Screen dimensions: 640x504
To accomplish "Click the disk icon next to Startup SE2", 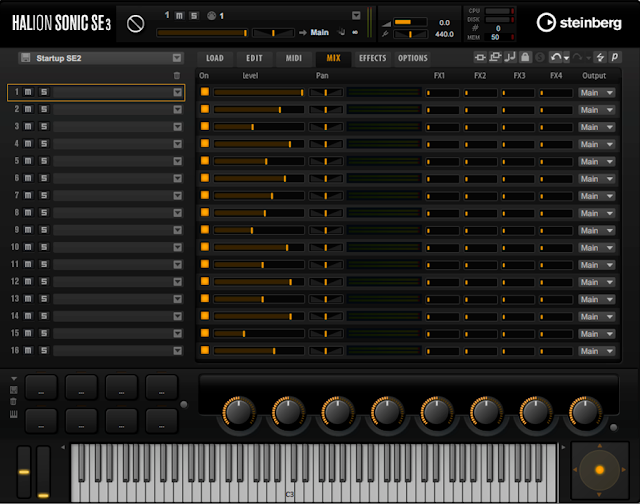I will 25,58.
